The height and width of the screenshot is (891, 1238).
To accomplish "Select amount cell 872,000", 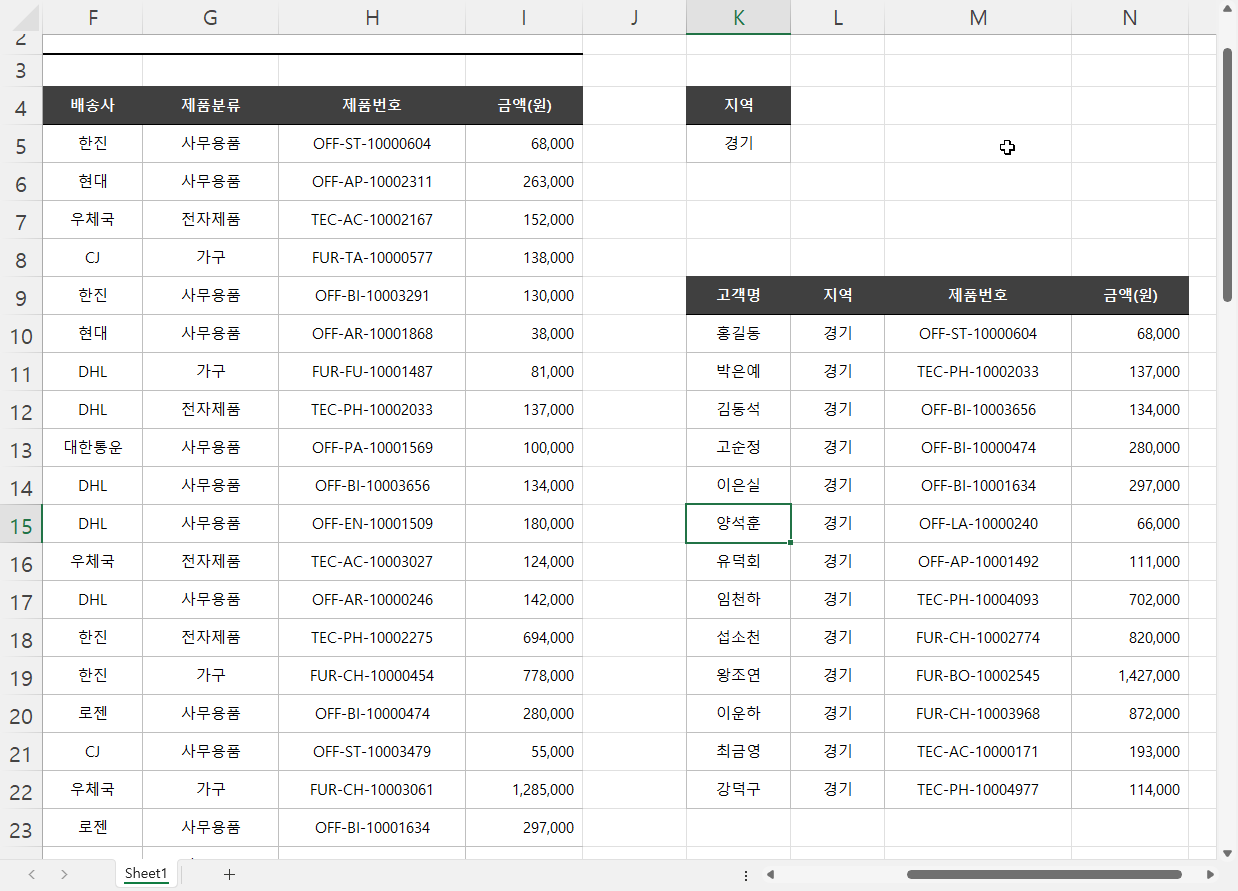I will point(1130,714).
